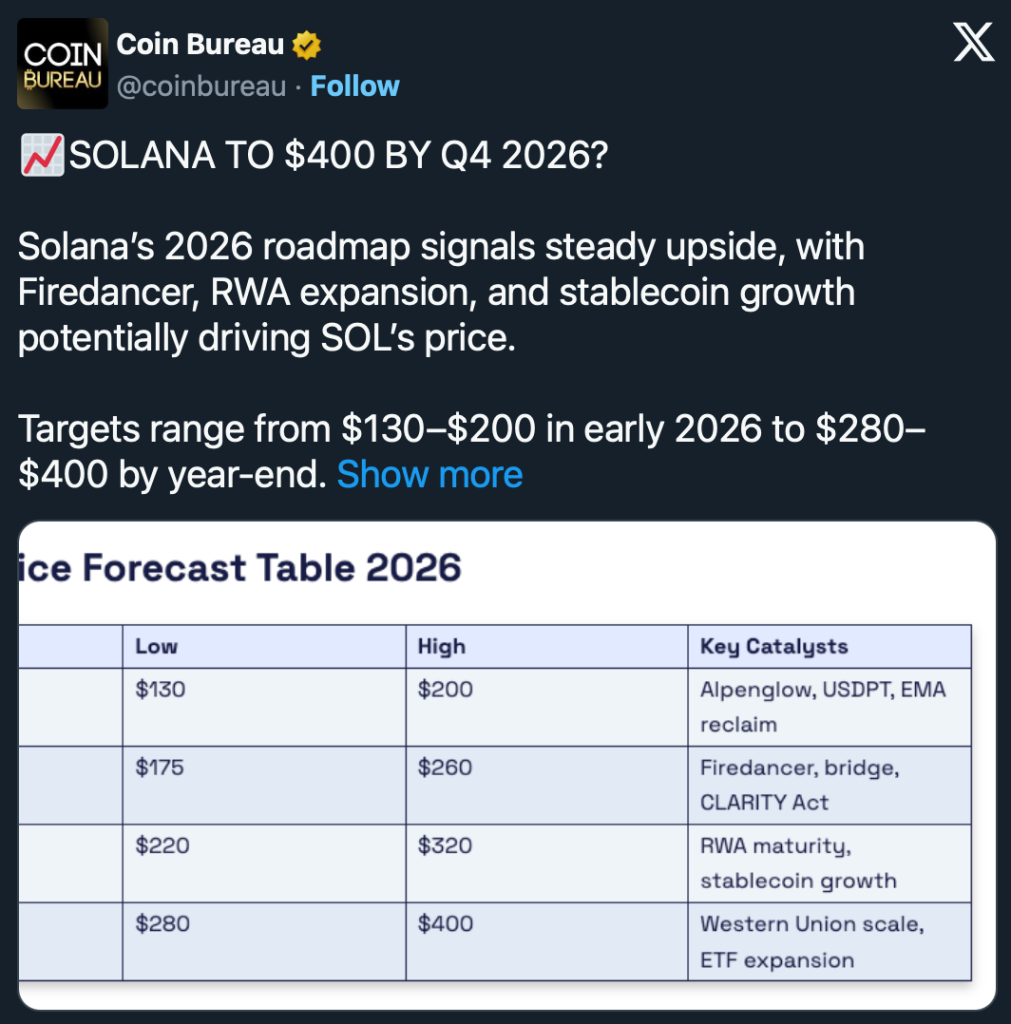Click the @coinbureau handle

[x=202, y=86]
